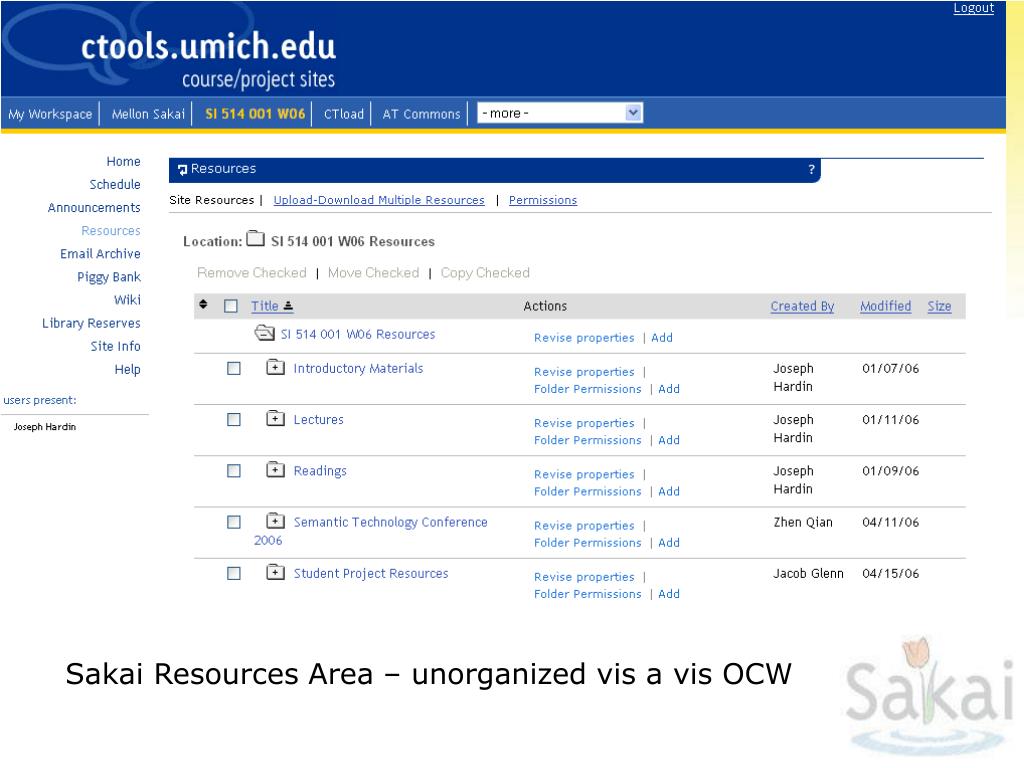The height and width of the screenshot is (768, 1024).
Task: Switch to AT Commons tab
Action: (421, 114)
